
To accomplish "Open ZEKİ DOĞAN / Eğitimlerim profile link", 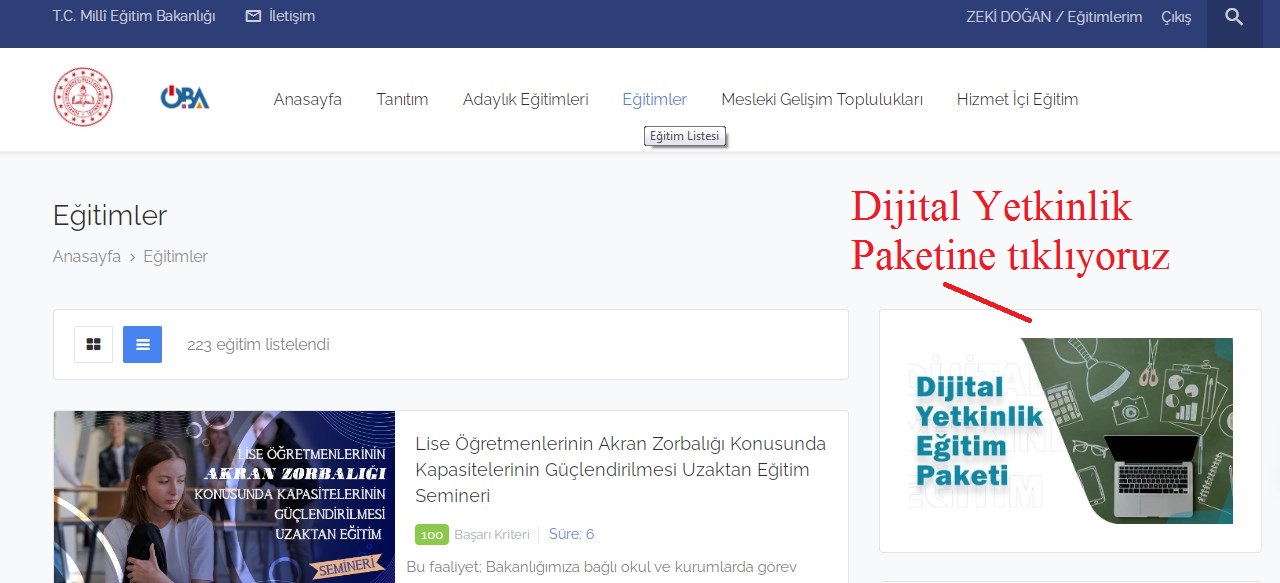I will pos(1053,17).
